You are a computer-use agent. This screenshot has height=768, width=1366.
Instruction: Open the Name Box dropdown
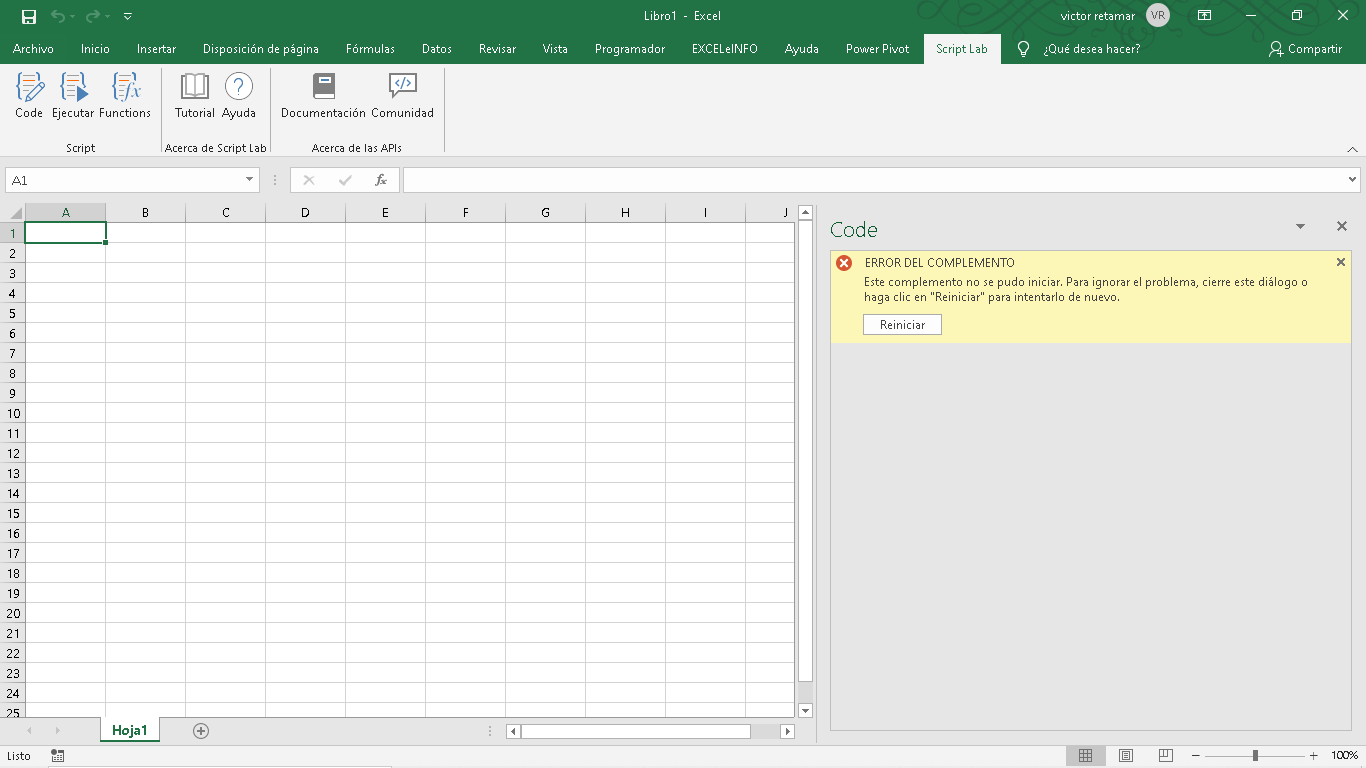pos(248,180)
